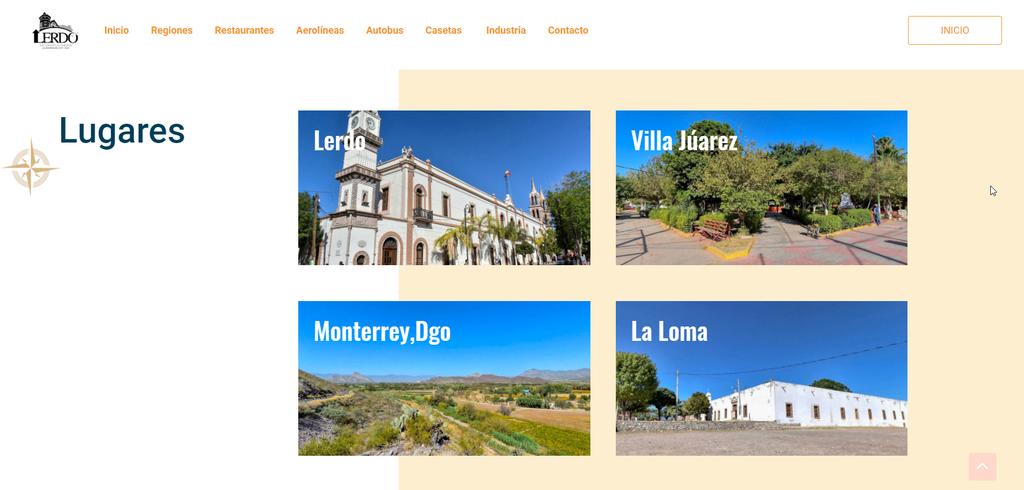The width and height of the screenshot is (1024, 490).
Task: Click the scroll-to-top arrow button
Action: (x=982, y=466)
